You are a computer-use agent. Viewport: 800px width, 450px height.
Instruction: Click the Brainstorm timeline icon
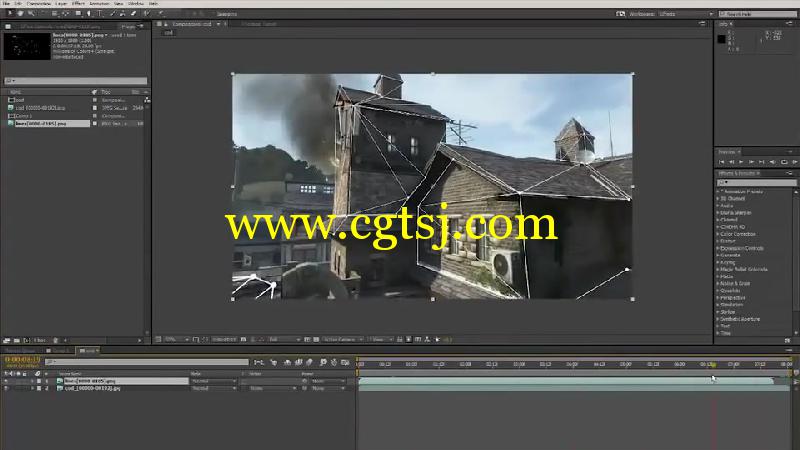[x=322, y=362]
